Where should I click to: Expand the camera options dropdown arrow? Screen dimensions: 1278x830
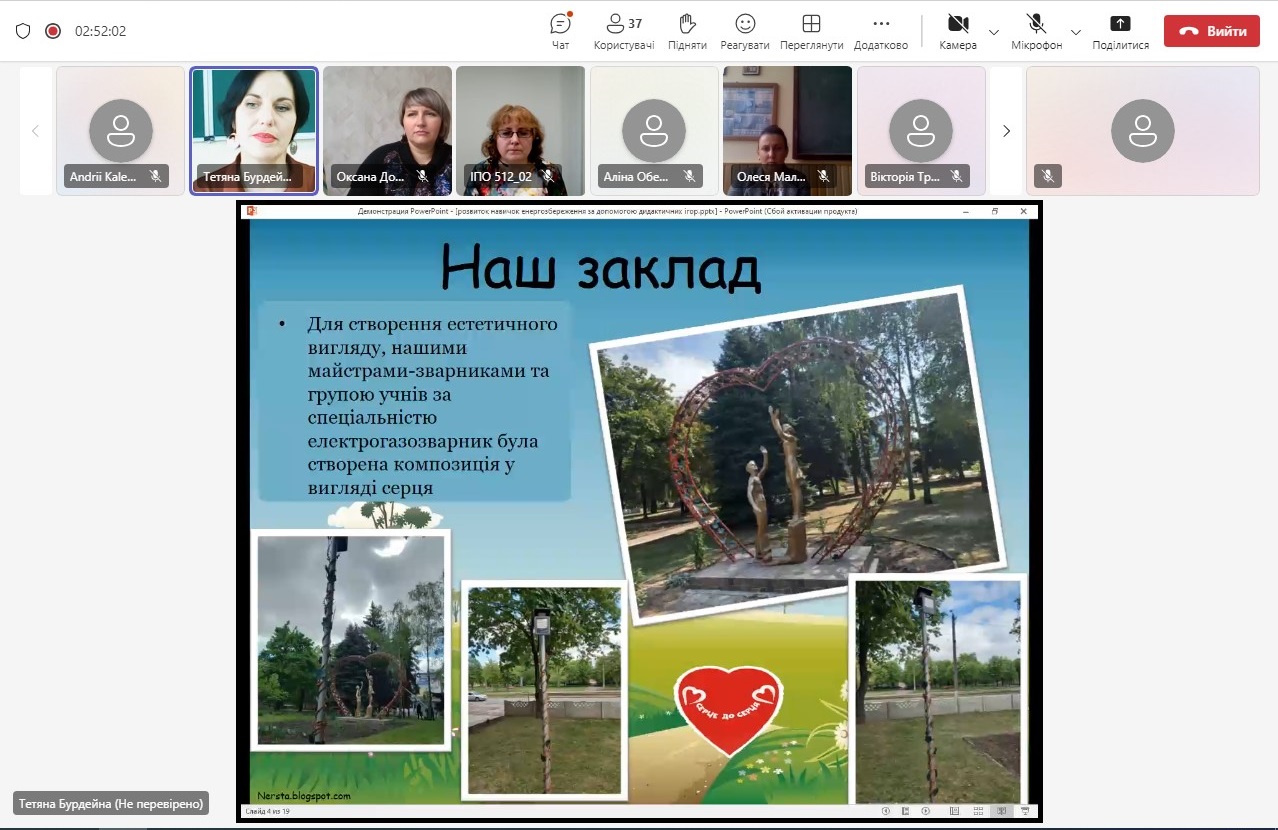click(994, 32)
